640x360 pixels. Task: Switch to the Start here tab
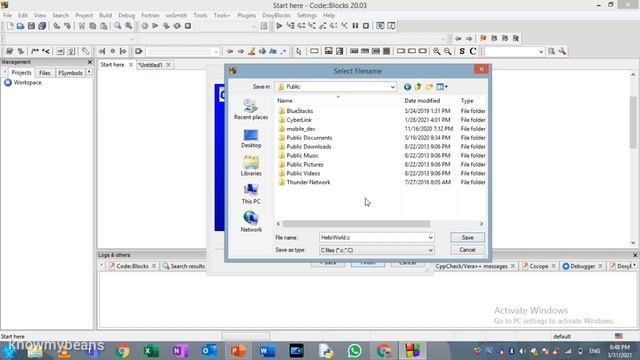[x=112, y=64]
